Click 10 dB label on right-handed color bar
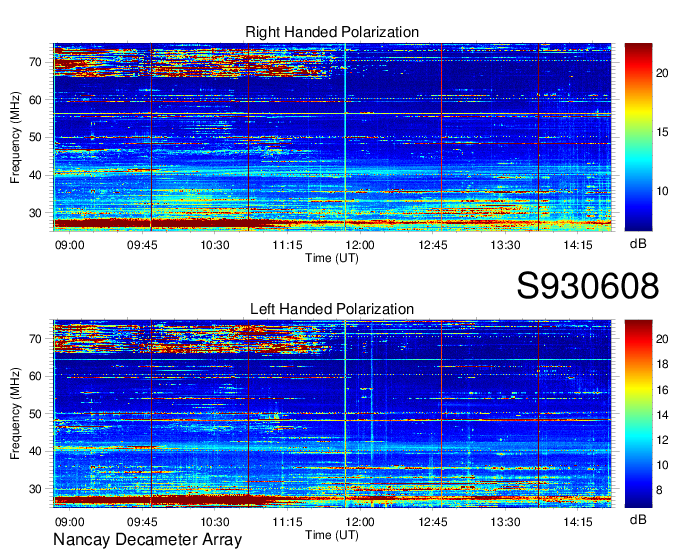Image resolution: width=680 pixels, height=552 pixels. pyautogui.click(x=662, y=191)
